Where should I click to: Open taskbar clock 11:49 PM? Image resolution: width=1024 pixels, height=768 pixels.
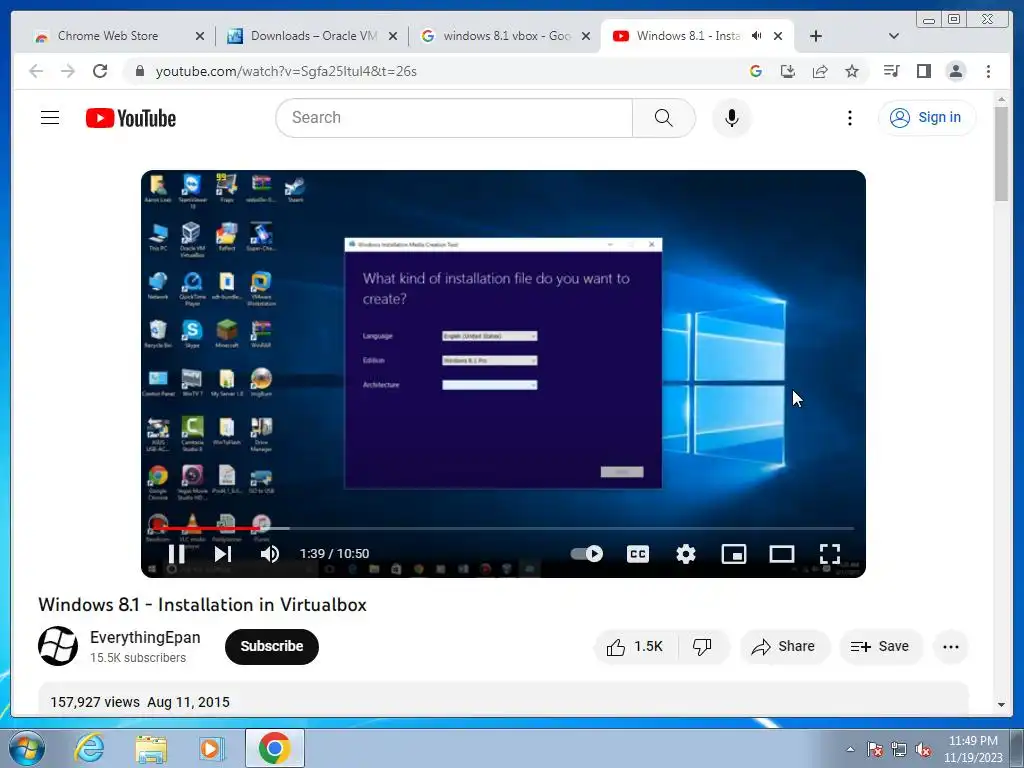[973, 749]
